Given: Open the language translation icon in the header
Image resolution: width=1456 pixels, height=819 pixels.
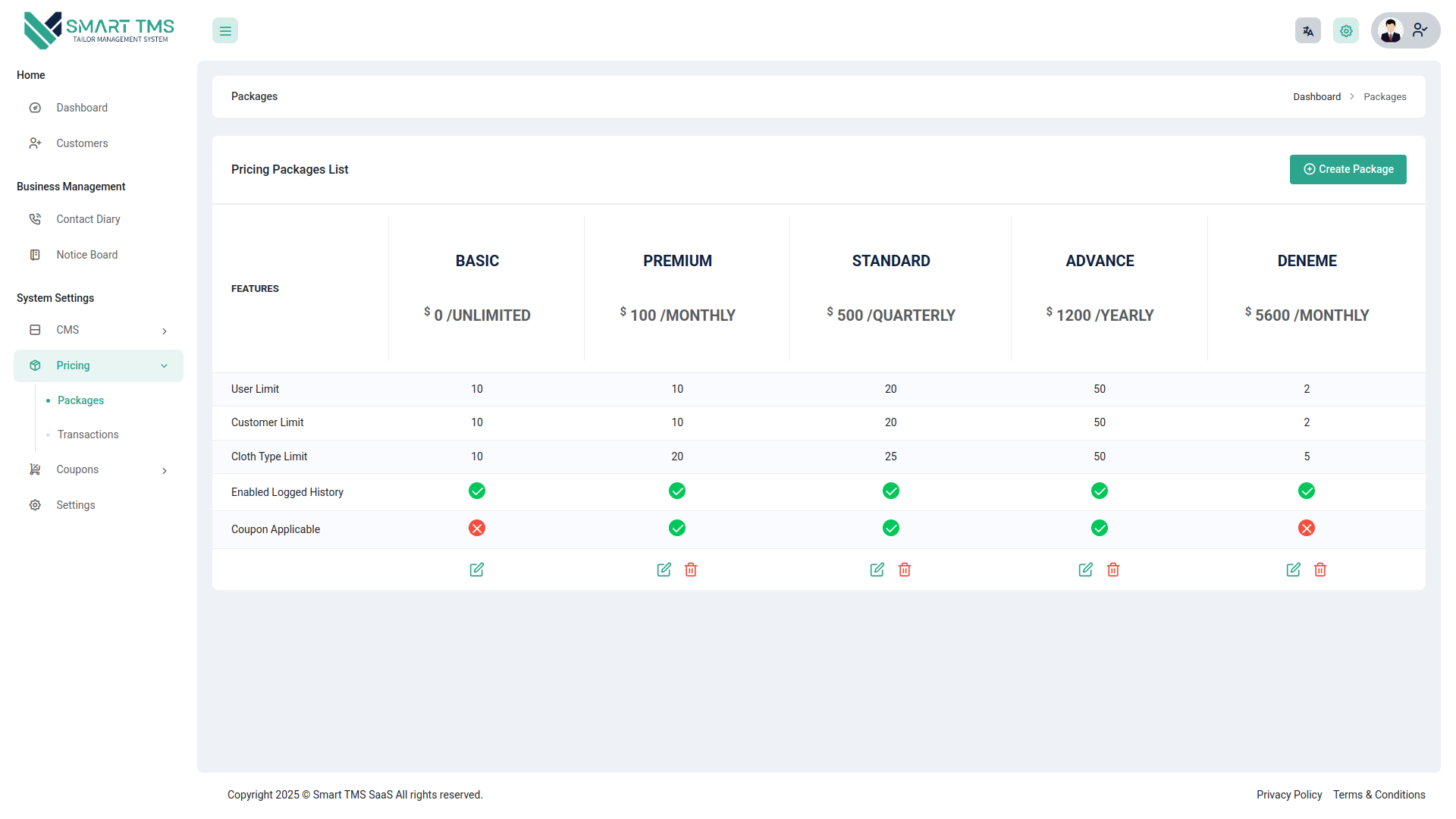Looking at the screenshot, I should click(x=1307, y=30).
